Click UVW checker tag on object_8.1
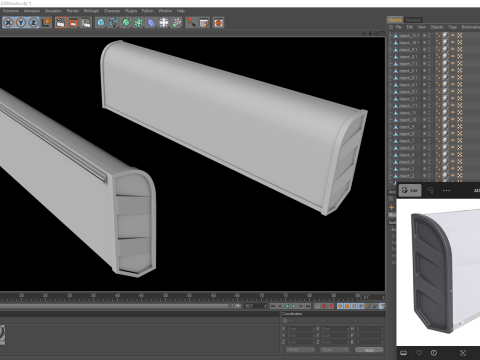Viewport: 480px width, 360px height. click(460, 57)
